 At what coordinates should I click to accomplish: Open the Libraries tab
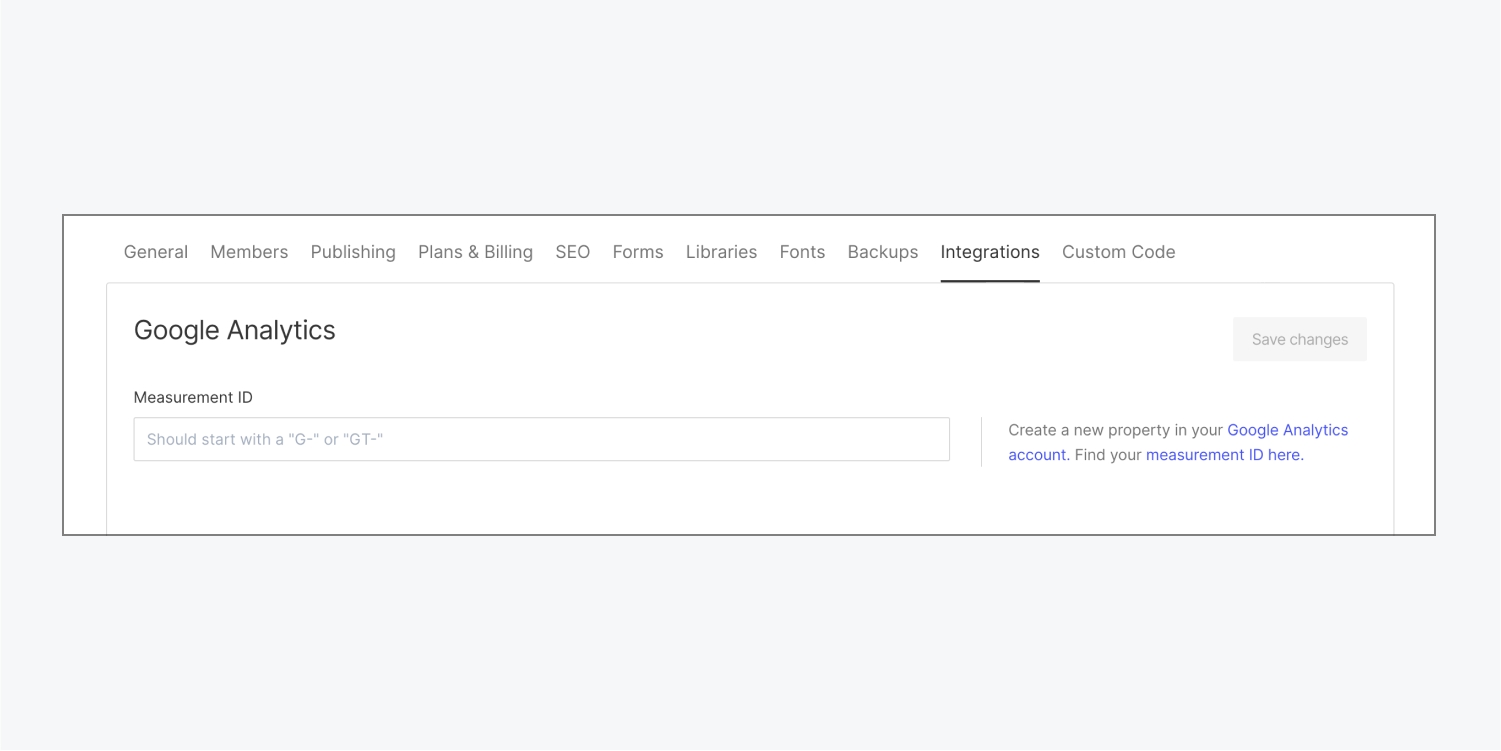[721, 252]
